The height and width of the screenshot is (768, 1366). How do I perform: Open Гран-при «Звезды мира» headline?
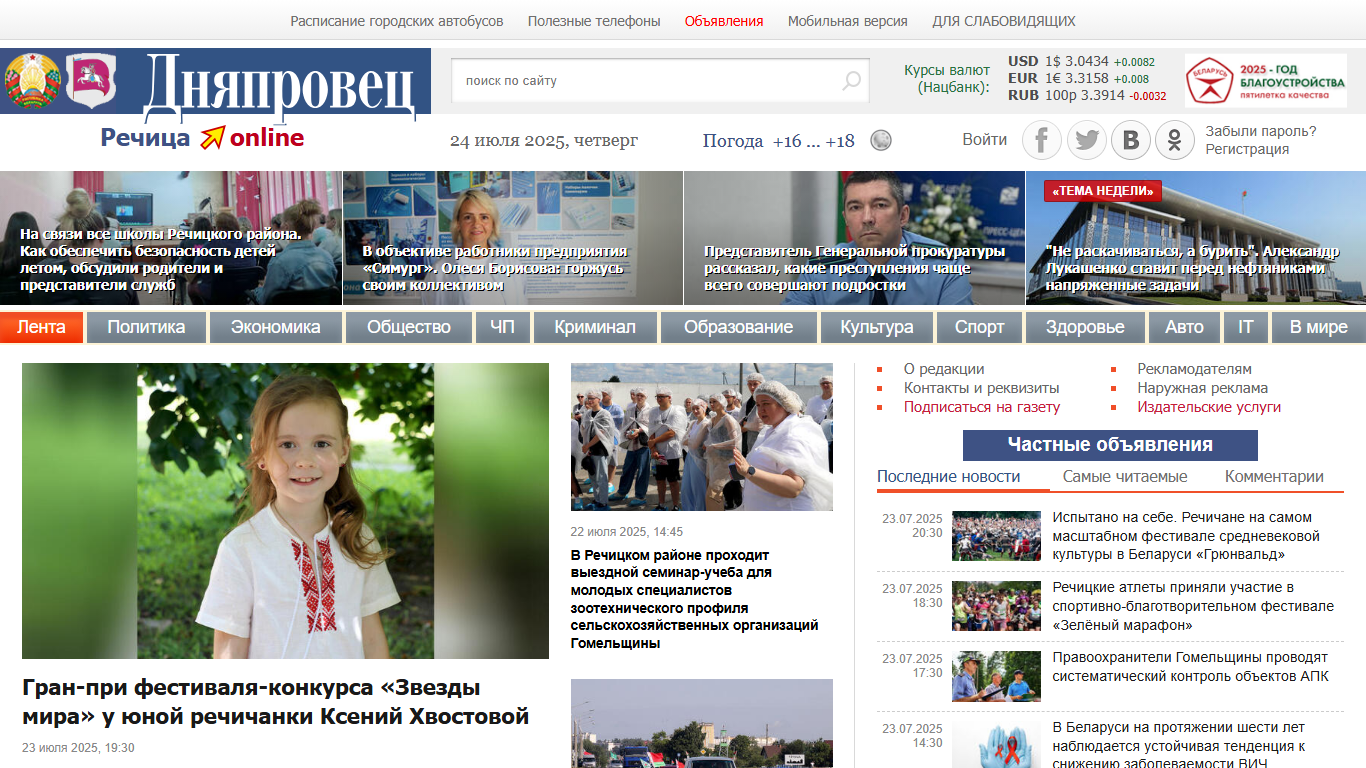[x=275, y=702]
